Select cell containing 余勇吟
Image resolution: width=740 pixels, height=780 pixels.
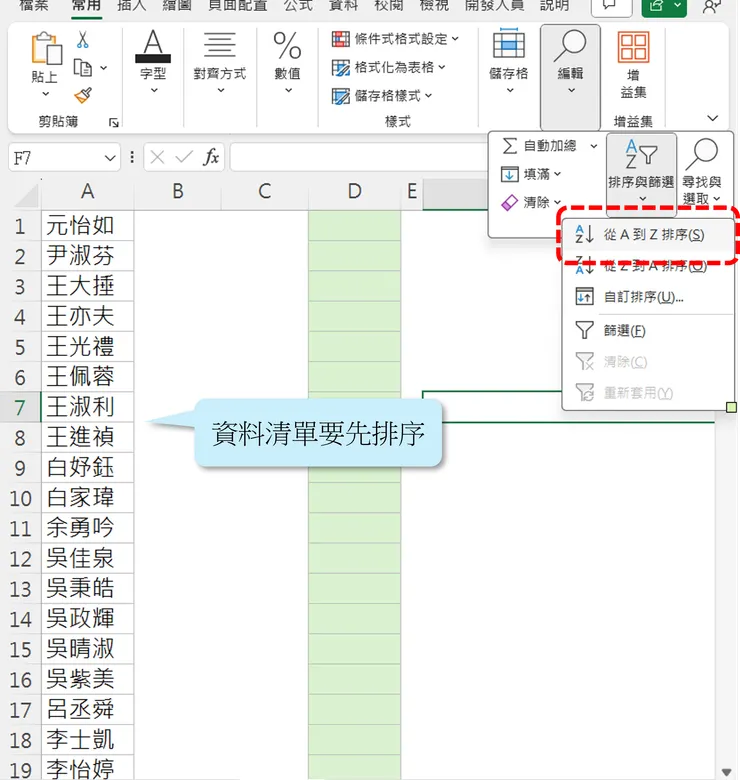coord(88,528)
